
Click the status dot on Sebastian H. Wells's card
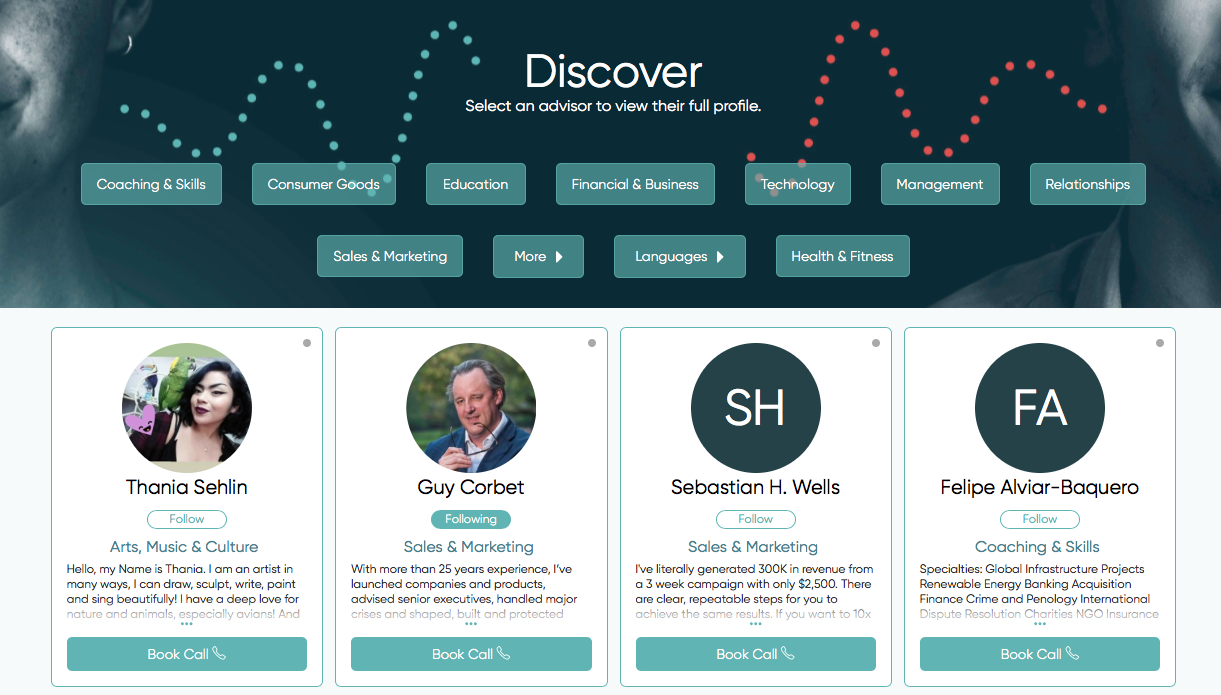(876, 343)
